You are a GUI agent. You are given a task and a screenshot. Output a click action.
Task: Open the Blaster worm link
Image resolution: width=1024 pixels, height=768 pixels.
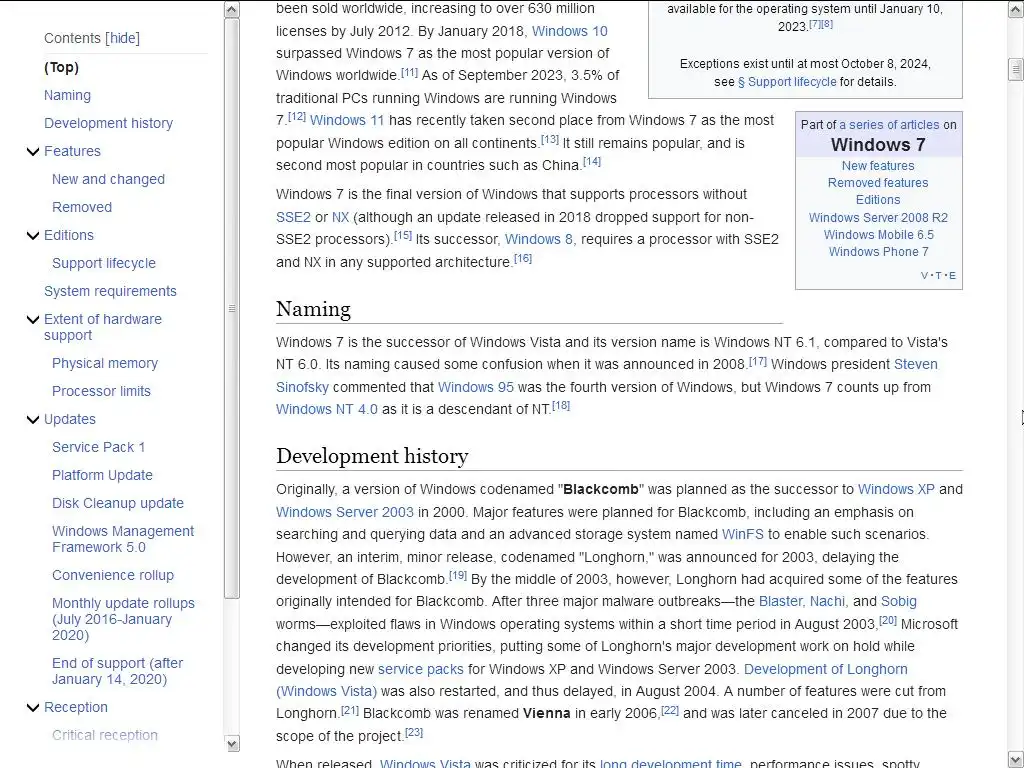pyautogui.click(x=780, y=601)
